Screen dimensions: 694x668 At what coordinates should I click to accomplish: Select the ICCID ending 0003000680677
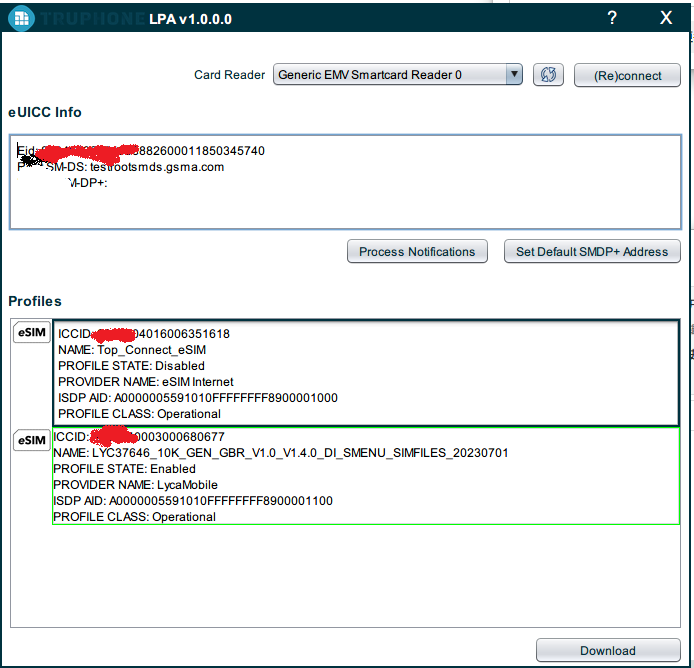[x=139, y=436]
